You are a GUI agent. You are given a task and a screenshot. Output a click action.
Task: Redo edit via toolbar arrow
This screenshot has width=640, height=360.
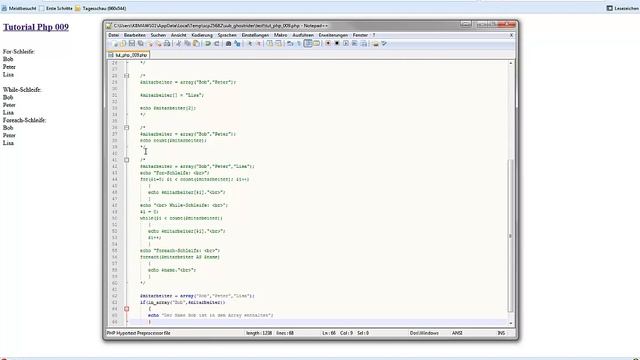(x=217, y=44)
